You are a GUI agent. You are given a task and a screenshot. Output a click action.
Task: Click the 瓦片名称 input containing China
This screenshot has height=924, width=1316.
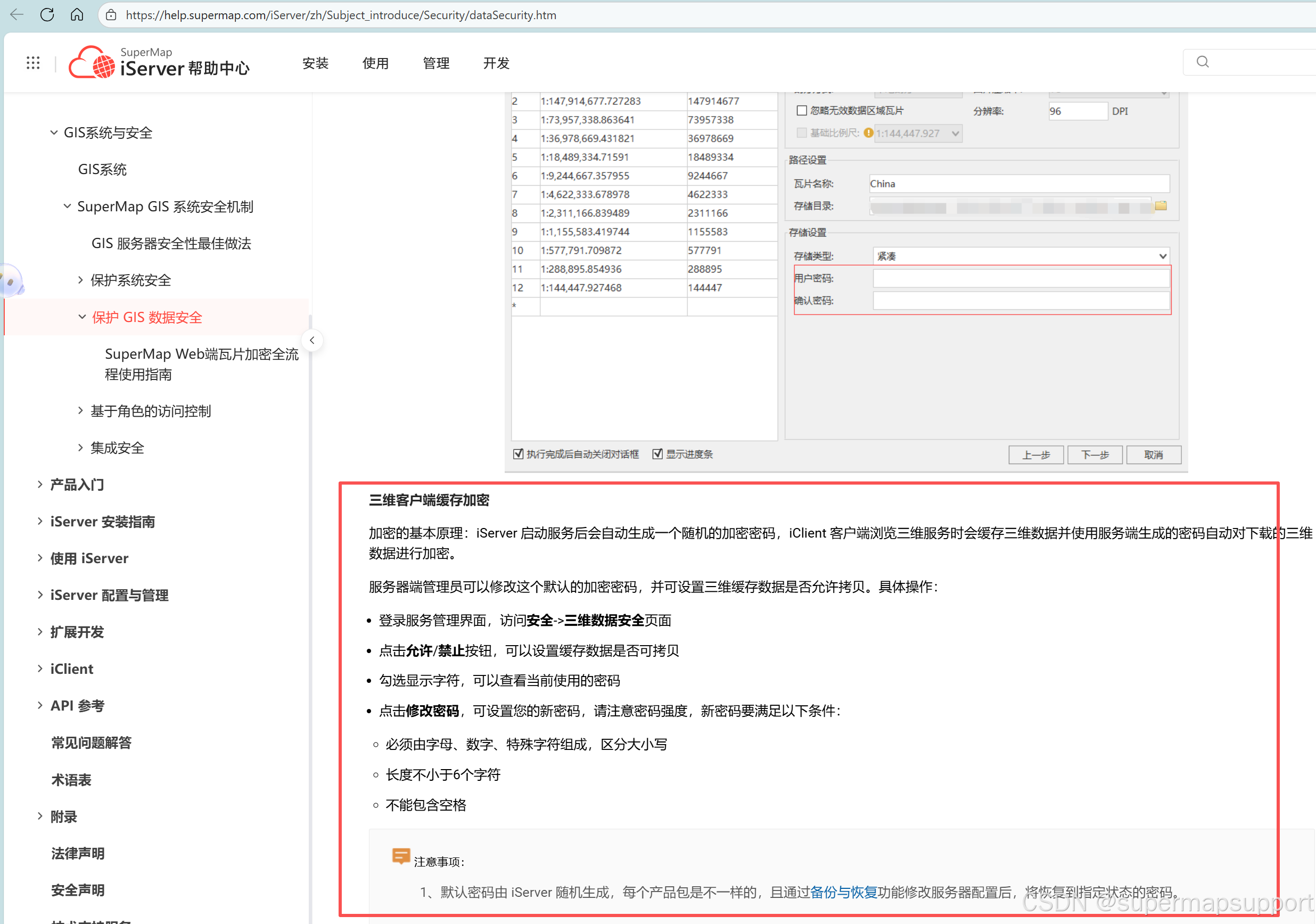tap(1018, 184)
